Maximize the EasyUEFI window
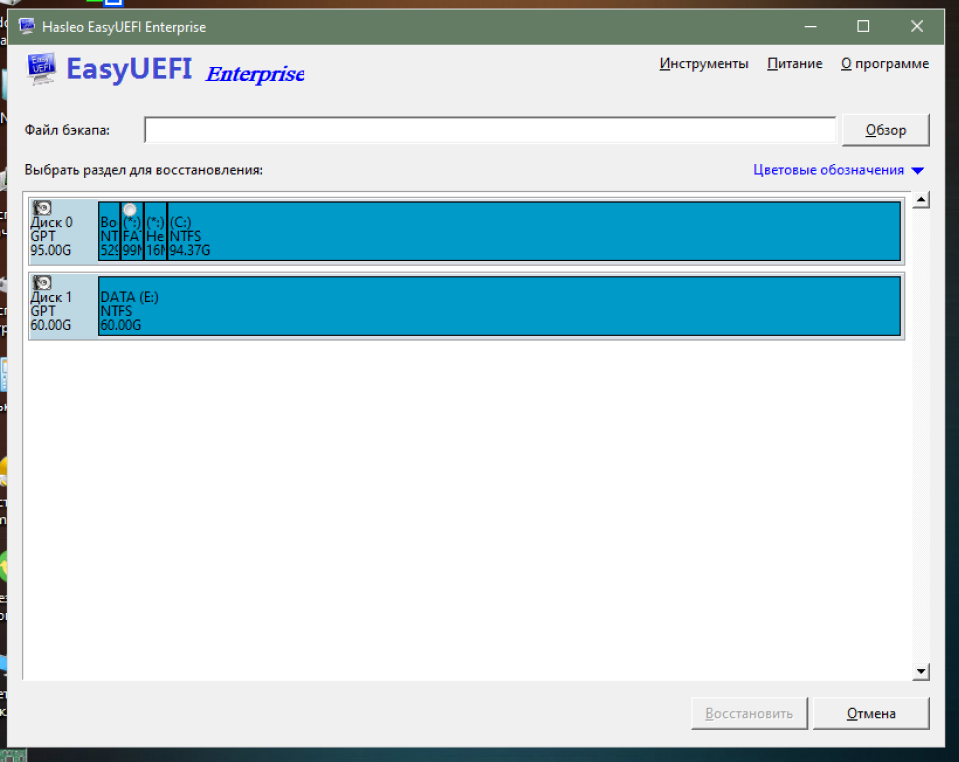959x762 pixels. 863,26
